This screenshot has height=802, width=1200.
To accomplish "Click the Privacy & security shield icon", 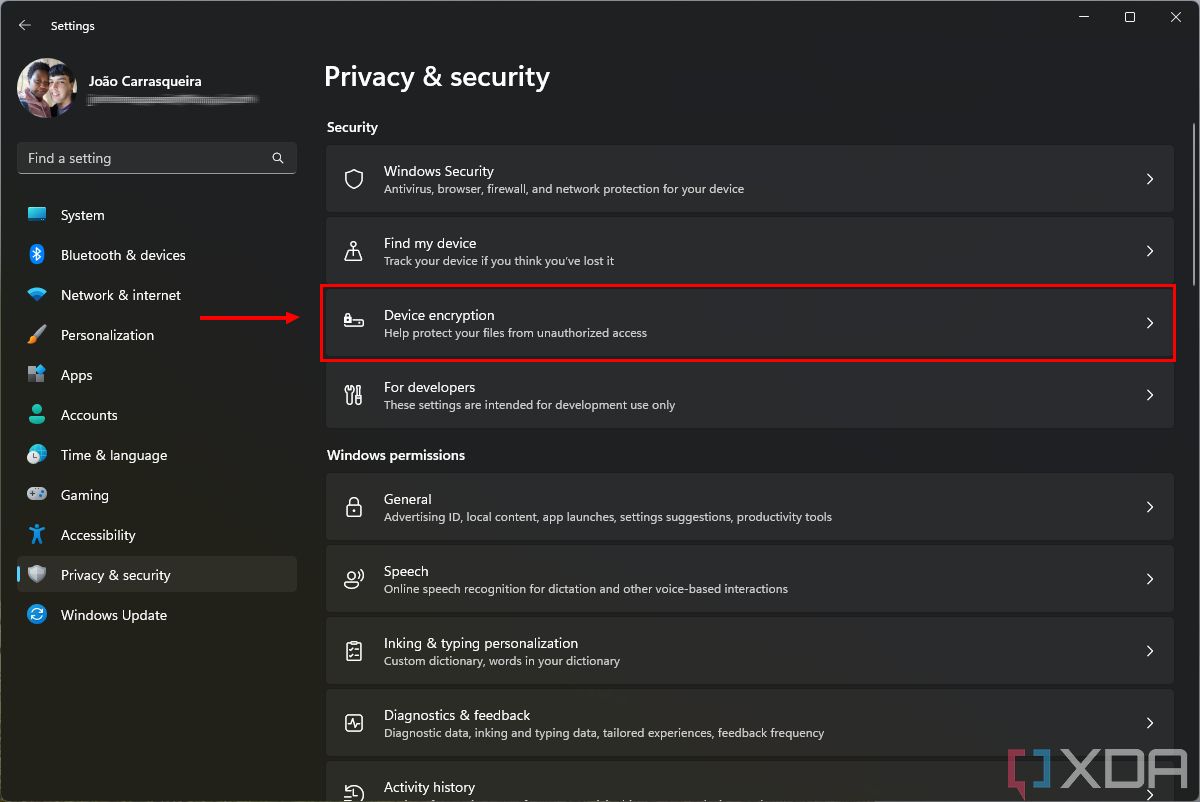I will coord(37,575).
